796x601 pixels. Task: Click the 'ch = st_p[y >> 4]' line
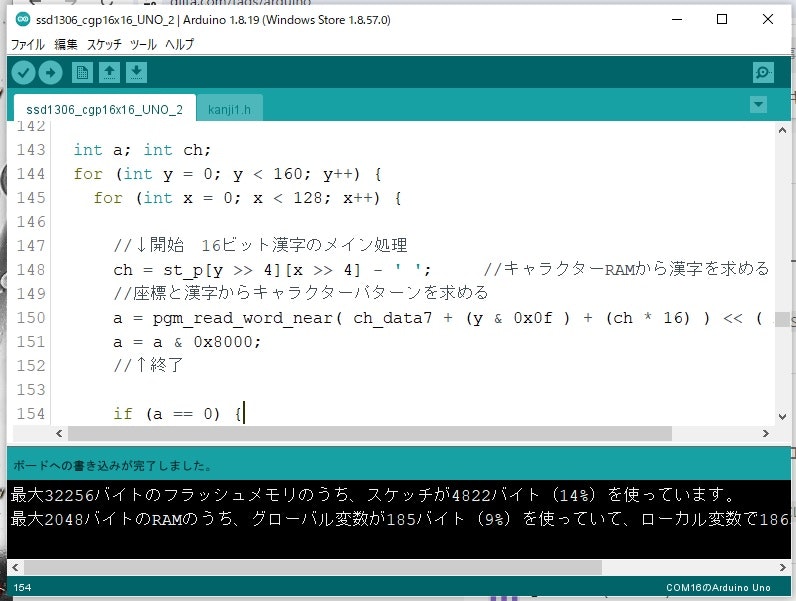272,270
